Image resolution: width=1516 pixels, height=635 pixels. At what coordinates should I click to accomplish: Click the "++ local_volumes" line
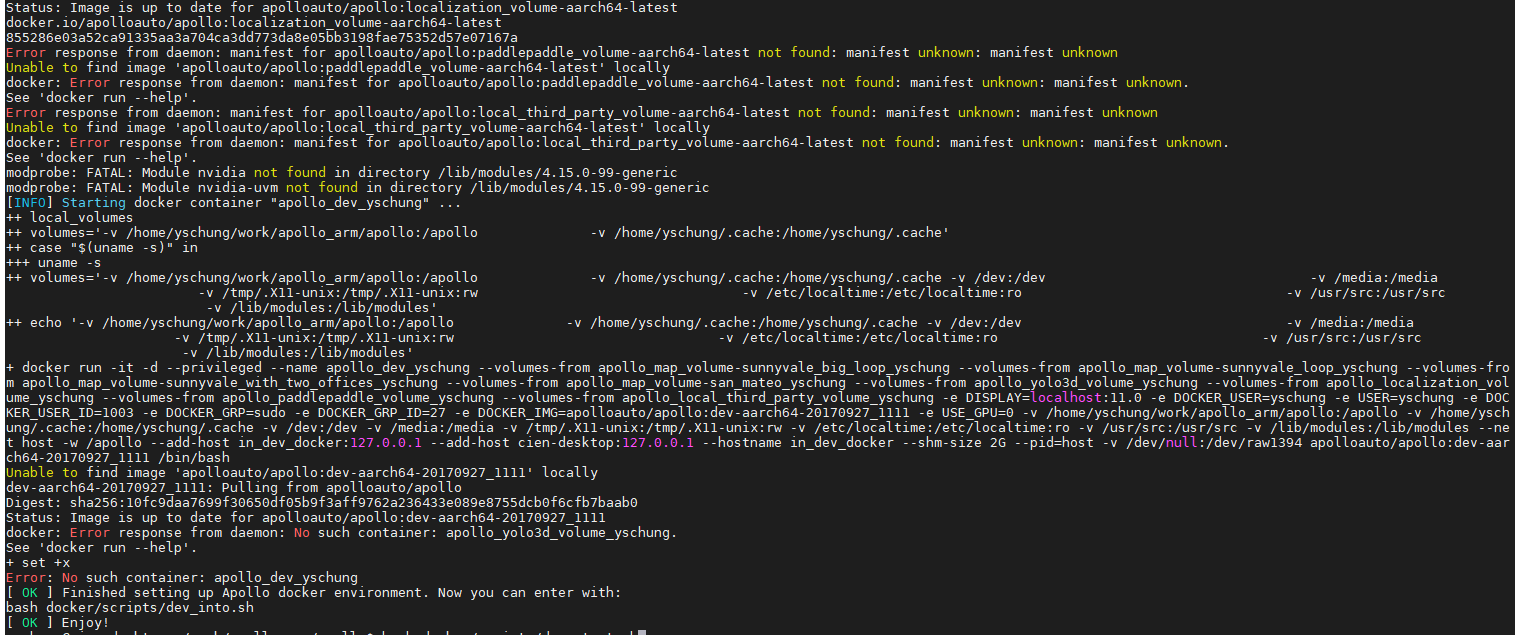click(x=69, y=217)
